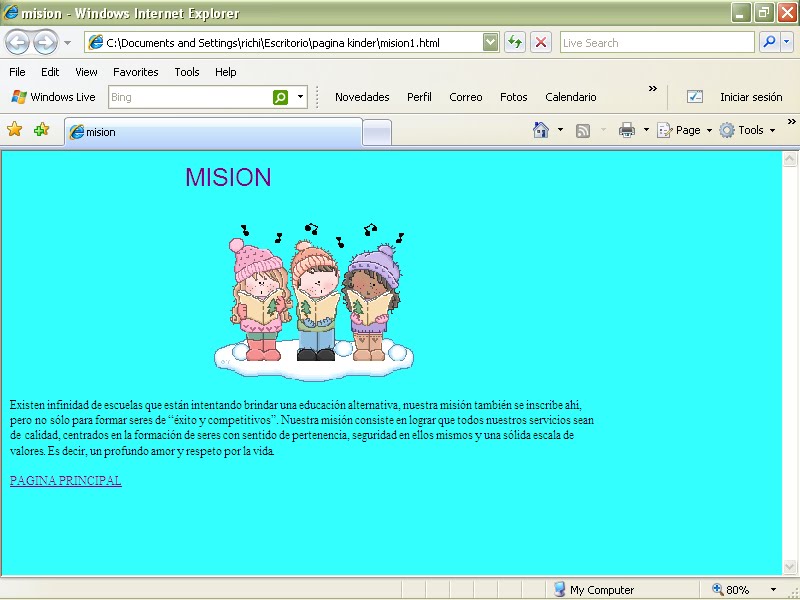
Task: Open Fotos in the Windows Live toolbar
Action: point(514,97)
